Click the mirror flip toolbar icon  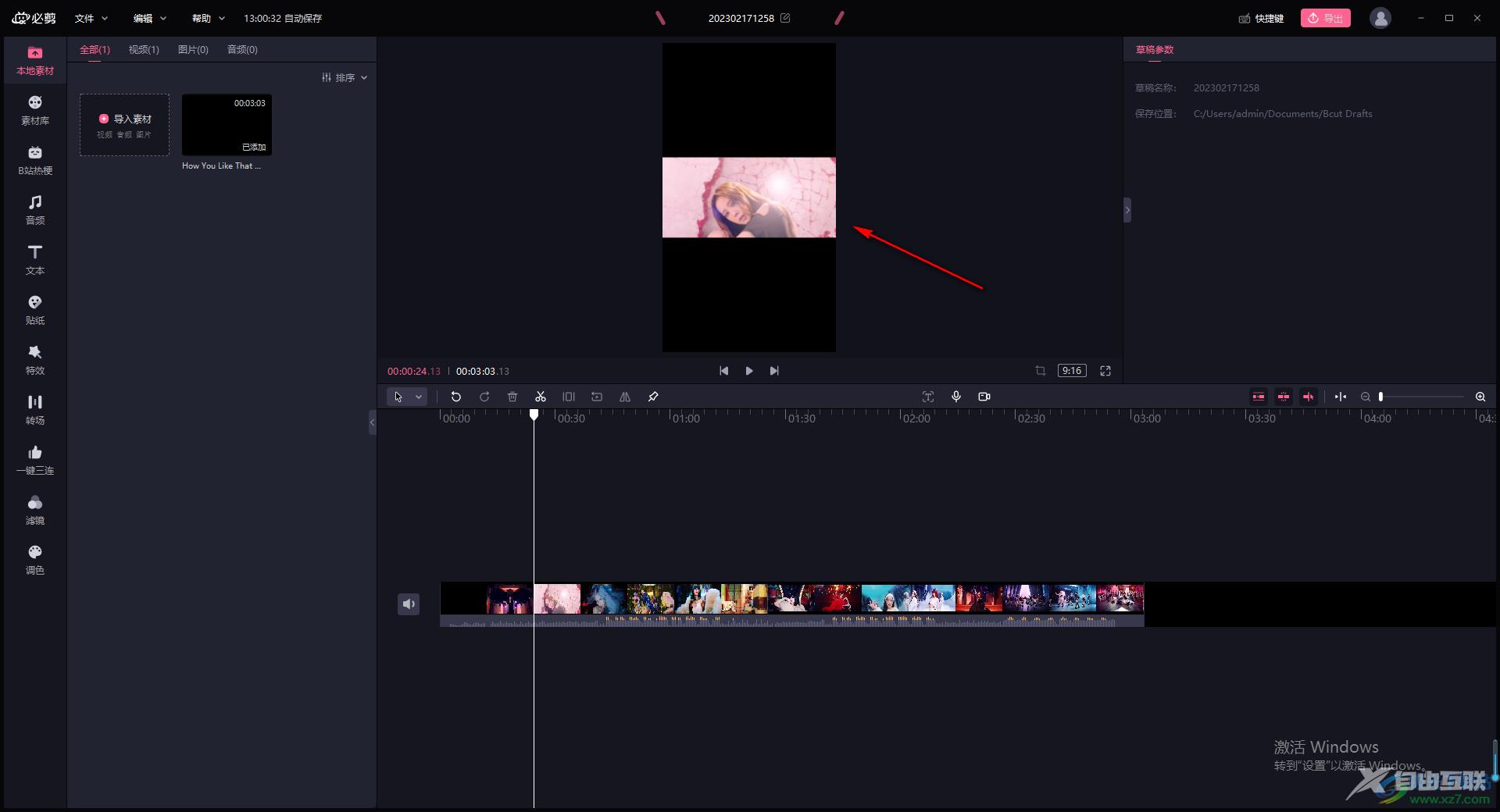point(625,397)
